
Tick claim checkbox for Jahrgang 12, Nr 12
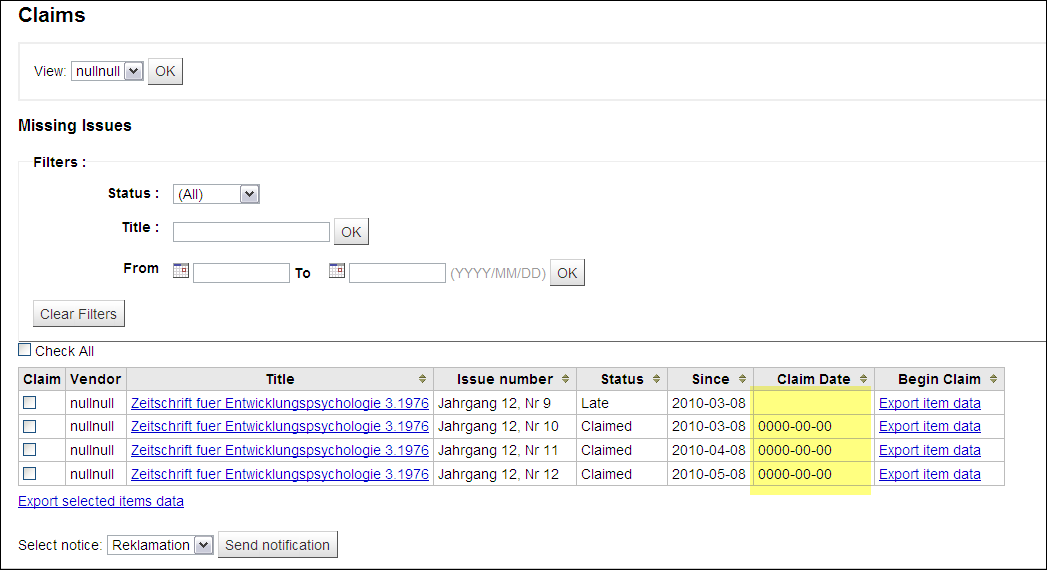pyautogui.click(x=30, y=473)
